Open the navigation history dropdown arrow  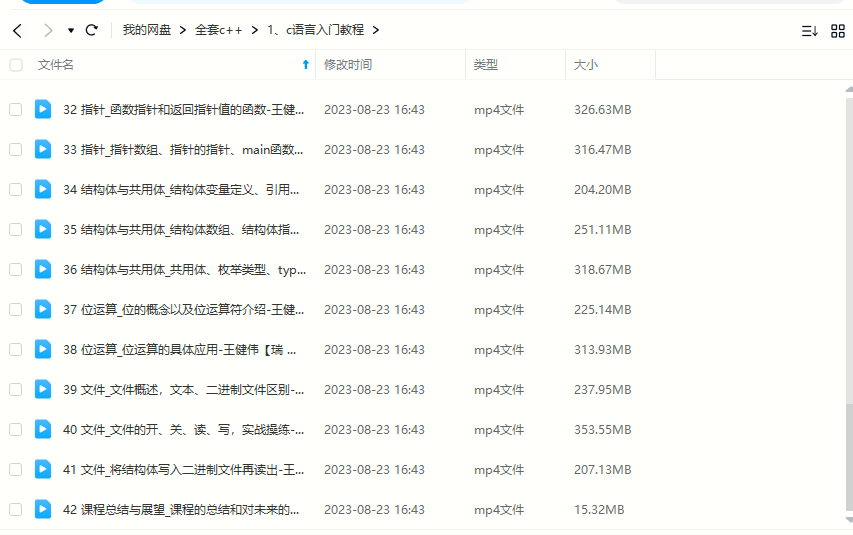click(x=71, y=30)
